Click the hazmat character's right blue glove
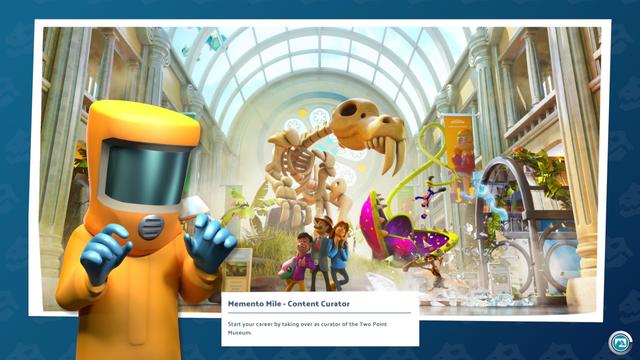 point(106,254)
